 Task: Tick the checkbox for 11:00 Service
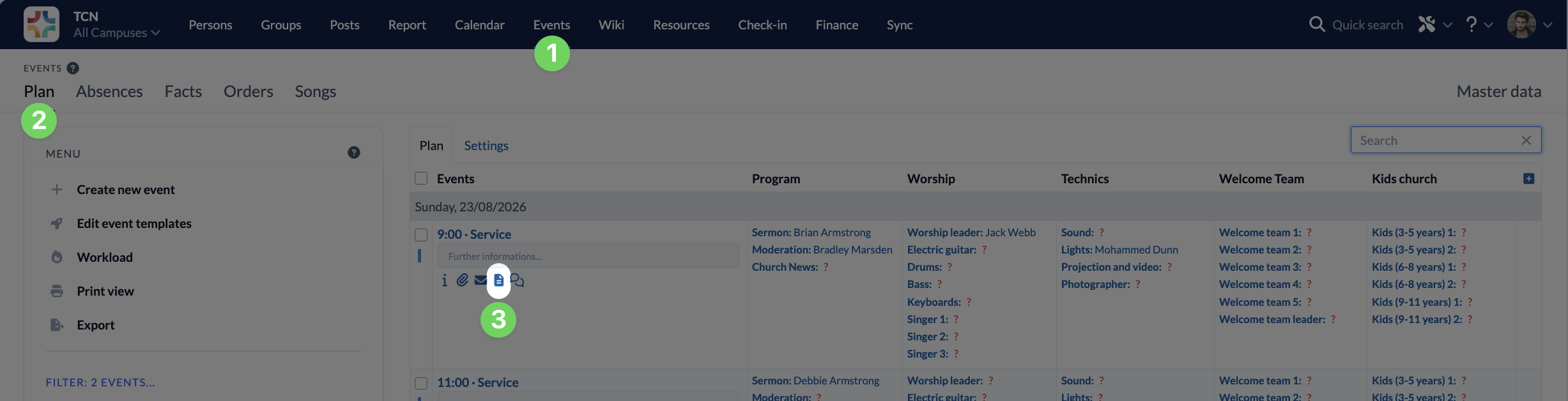coord(421,383)
